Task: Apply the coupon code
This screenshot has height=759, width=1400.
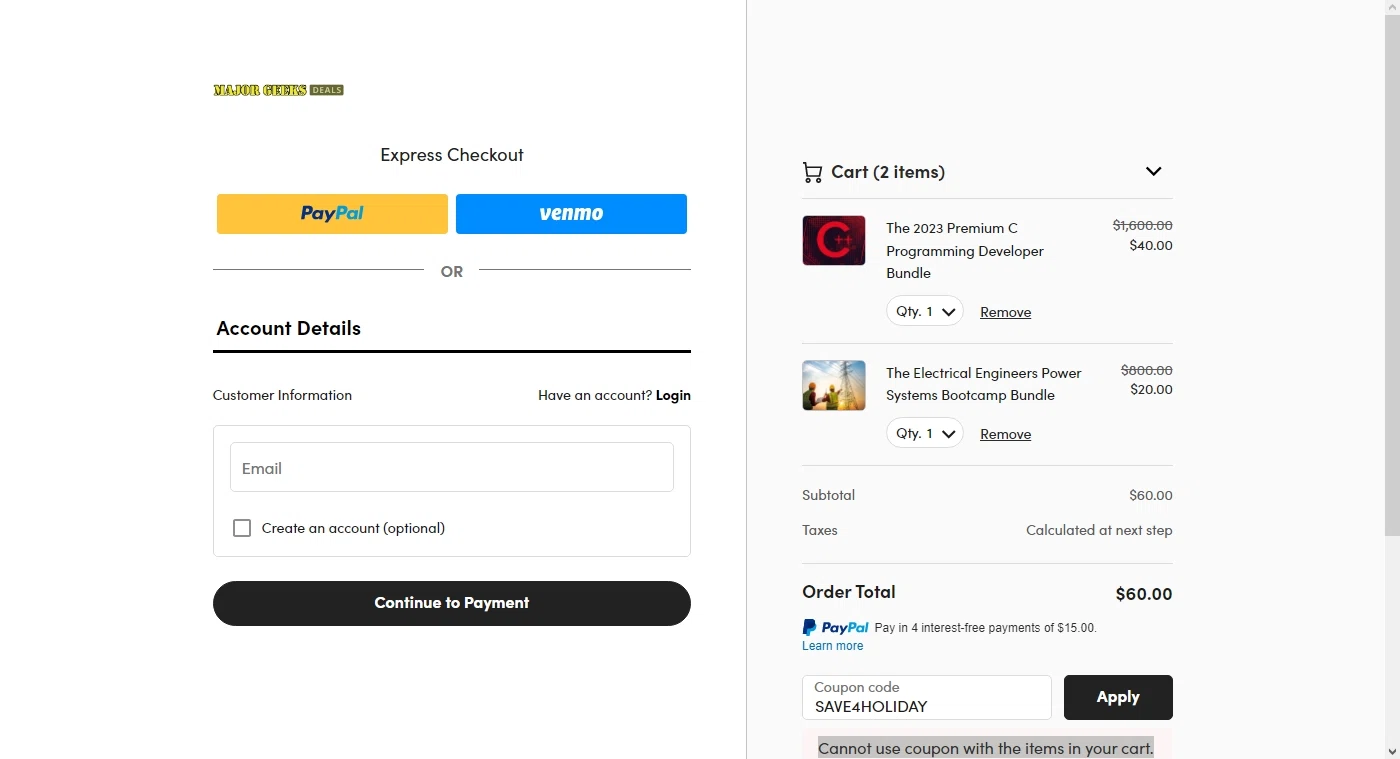Action: tap(1118, 698)
